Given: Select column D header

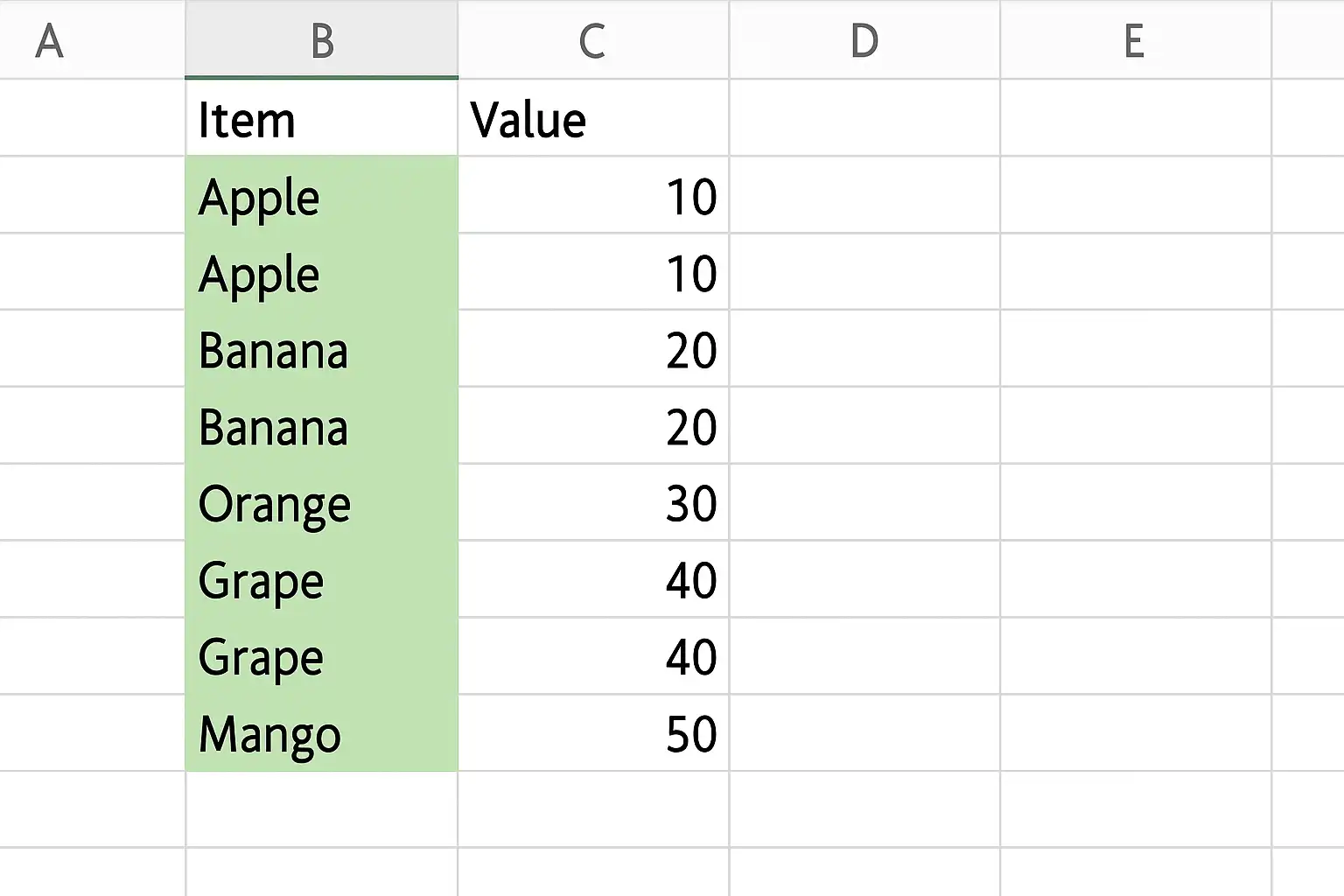Looking at the screenshot, I should click(x=864, y=39).
